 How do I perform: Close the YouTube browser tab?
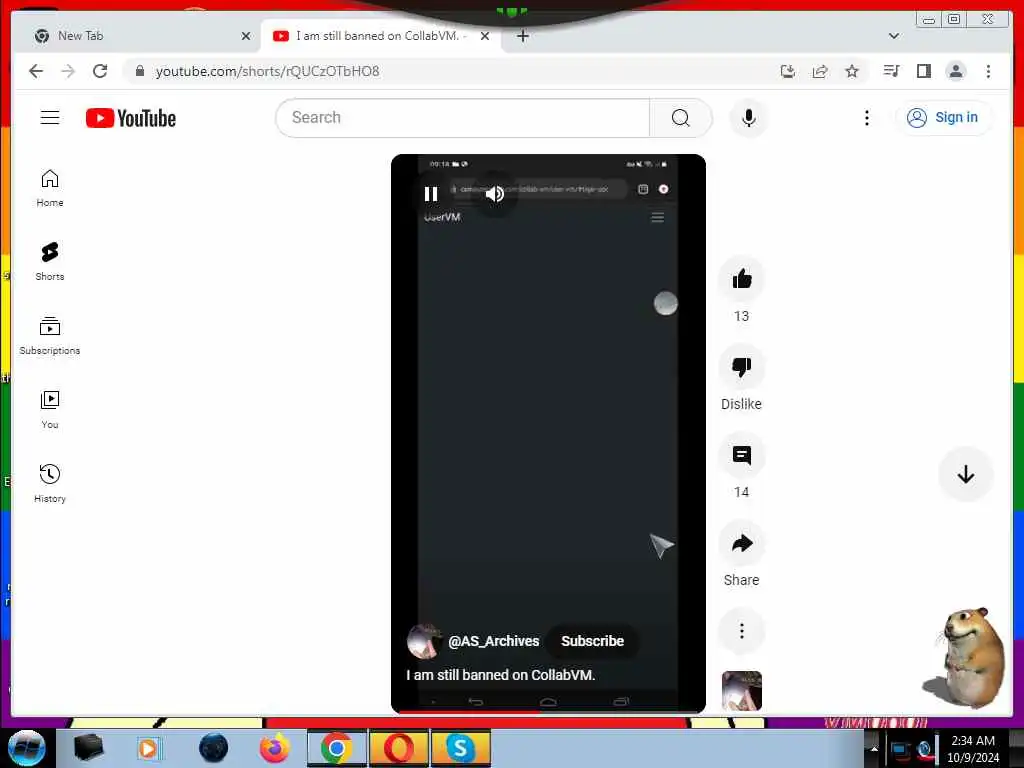click(485, 36)
